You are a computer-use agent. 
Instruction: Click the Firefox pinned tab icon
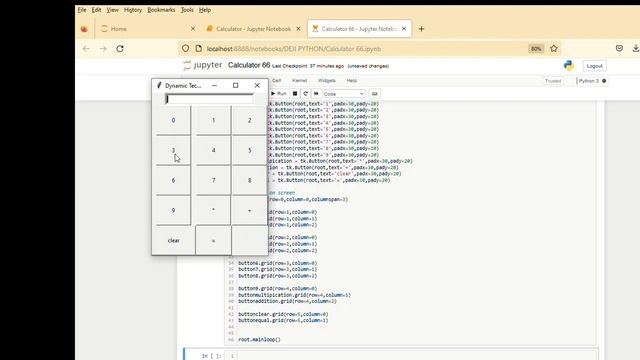pyautogui.click(x=84, y=29)
